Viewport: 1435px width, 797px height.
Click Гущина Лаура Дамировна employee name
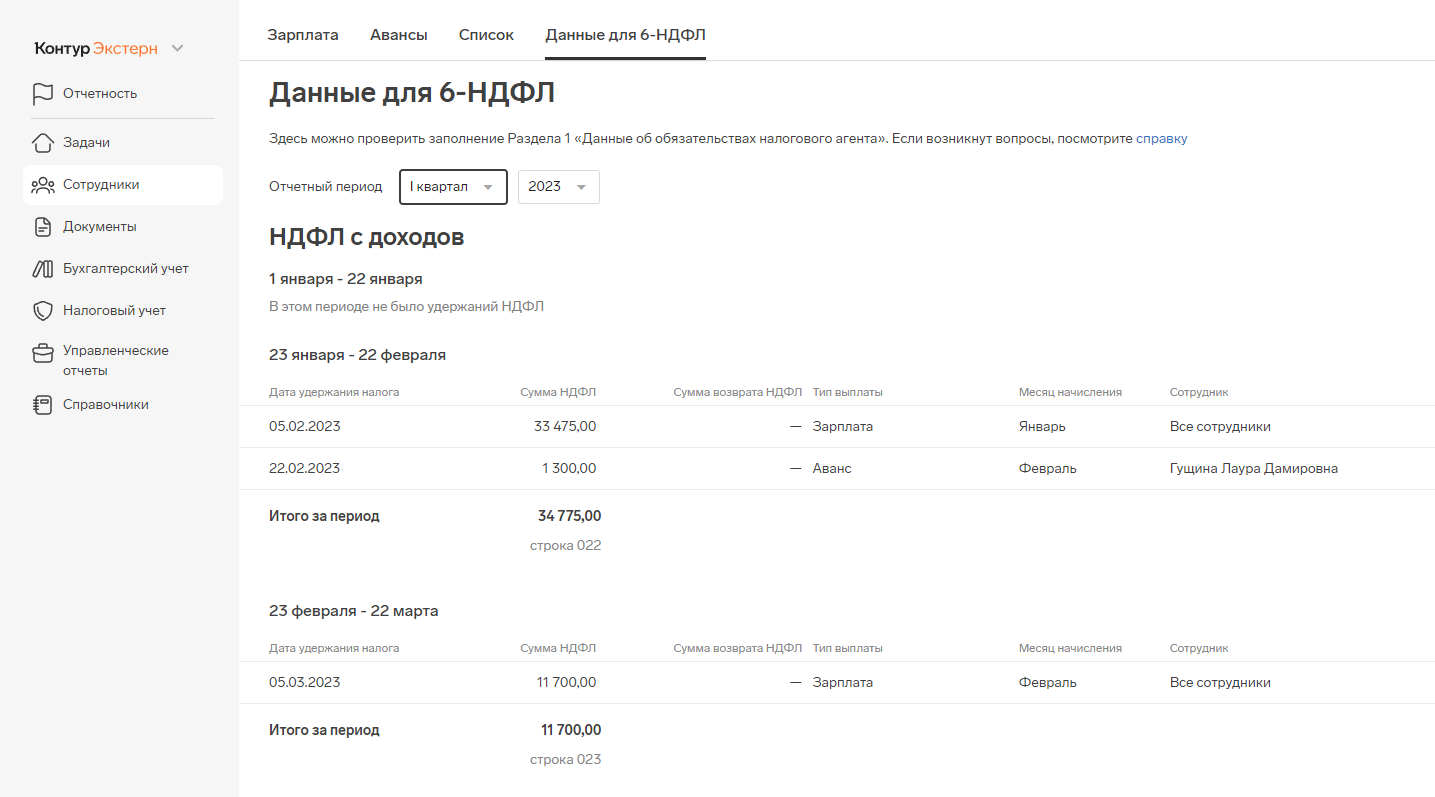(1254, 469)
